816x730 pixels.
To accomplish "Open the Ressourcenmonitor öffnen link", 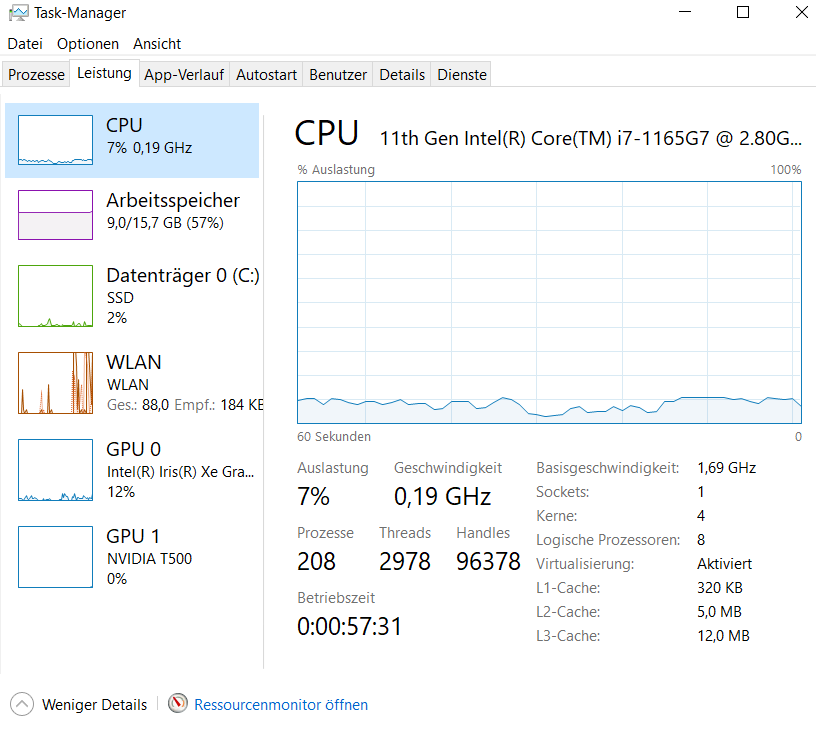I will tap(281, 705).
